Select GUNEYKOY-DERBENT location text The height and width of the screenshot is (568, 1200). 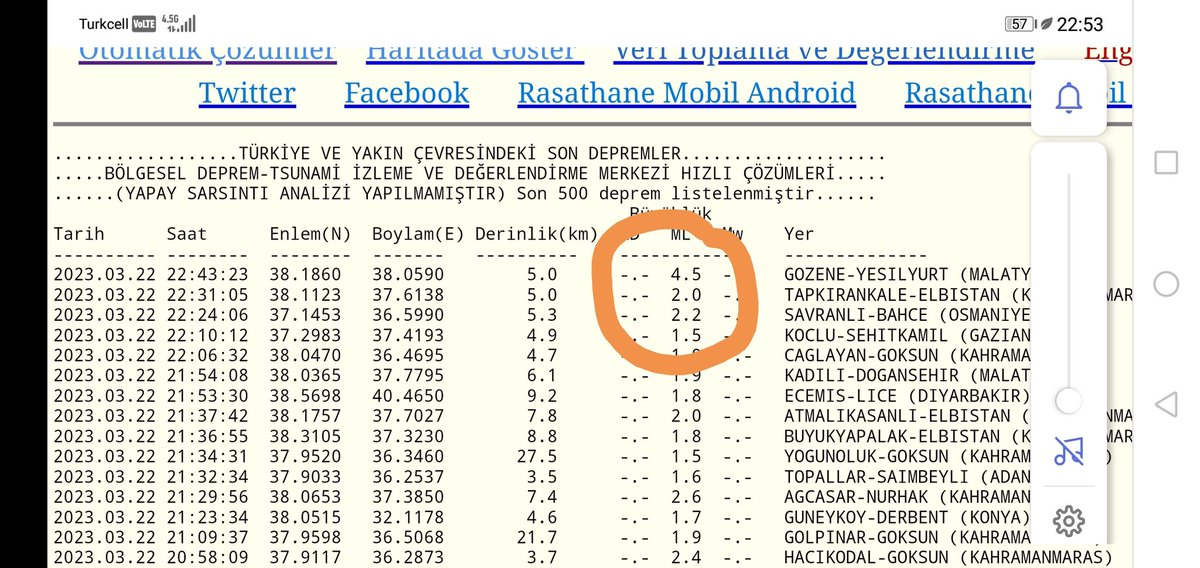[866, 516]
